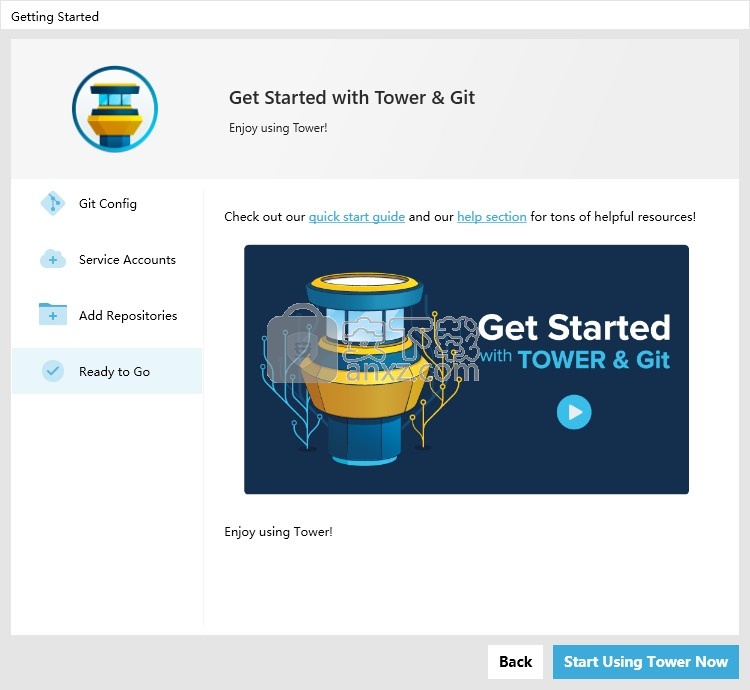
Task: Click the 'Get Started with Tower & Git' heading
Action: (x=352, y=98)
